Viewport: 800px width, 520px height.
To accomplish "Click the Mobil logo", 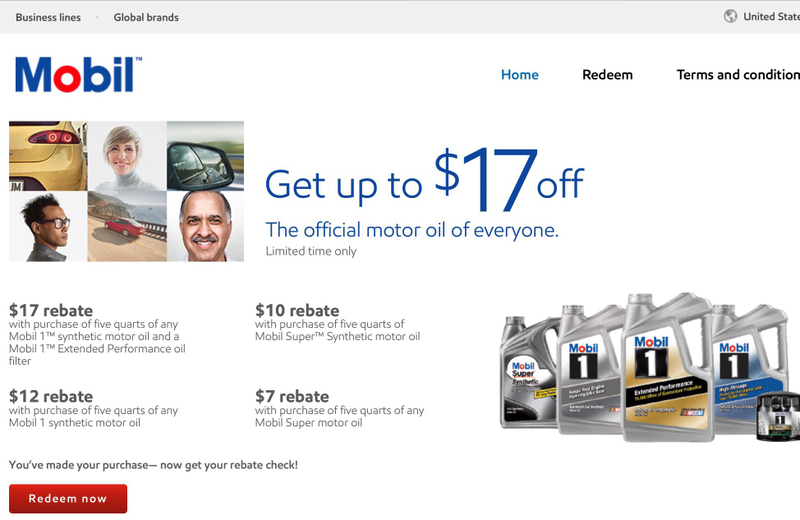I will (x=79, y=75).
